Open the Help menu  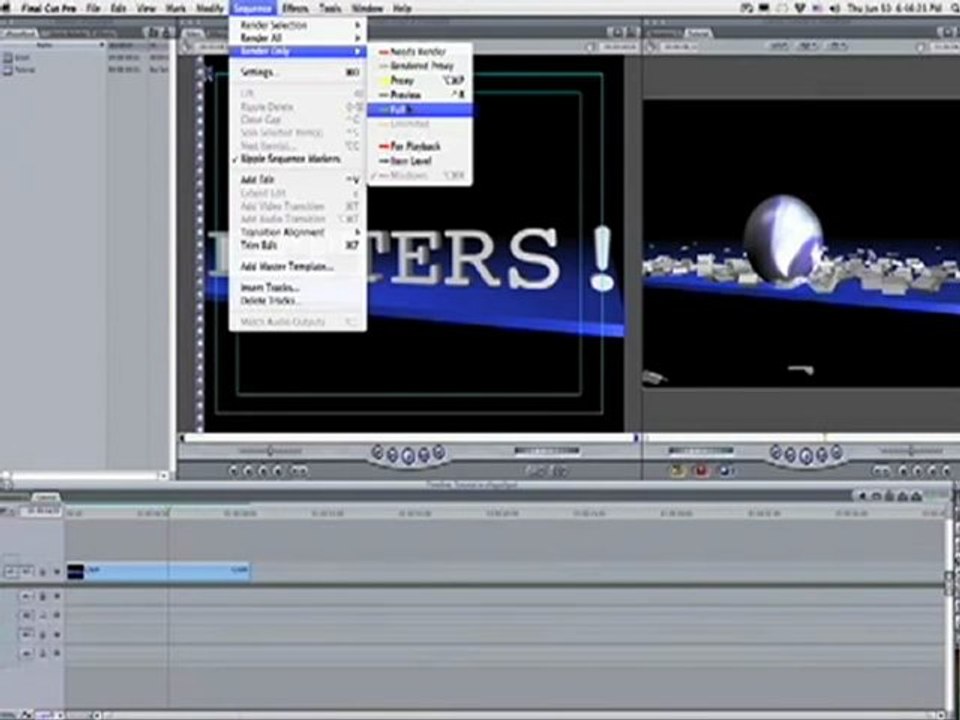coord(402,8)
